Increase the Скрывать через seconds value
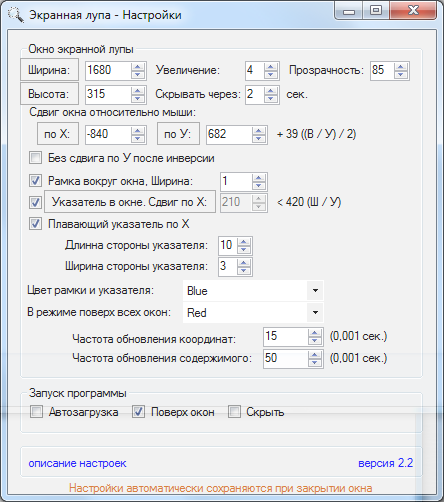The height and width of the screenshot is (502, 444). click(271, 91)
